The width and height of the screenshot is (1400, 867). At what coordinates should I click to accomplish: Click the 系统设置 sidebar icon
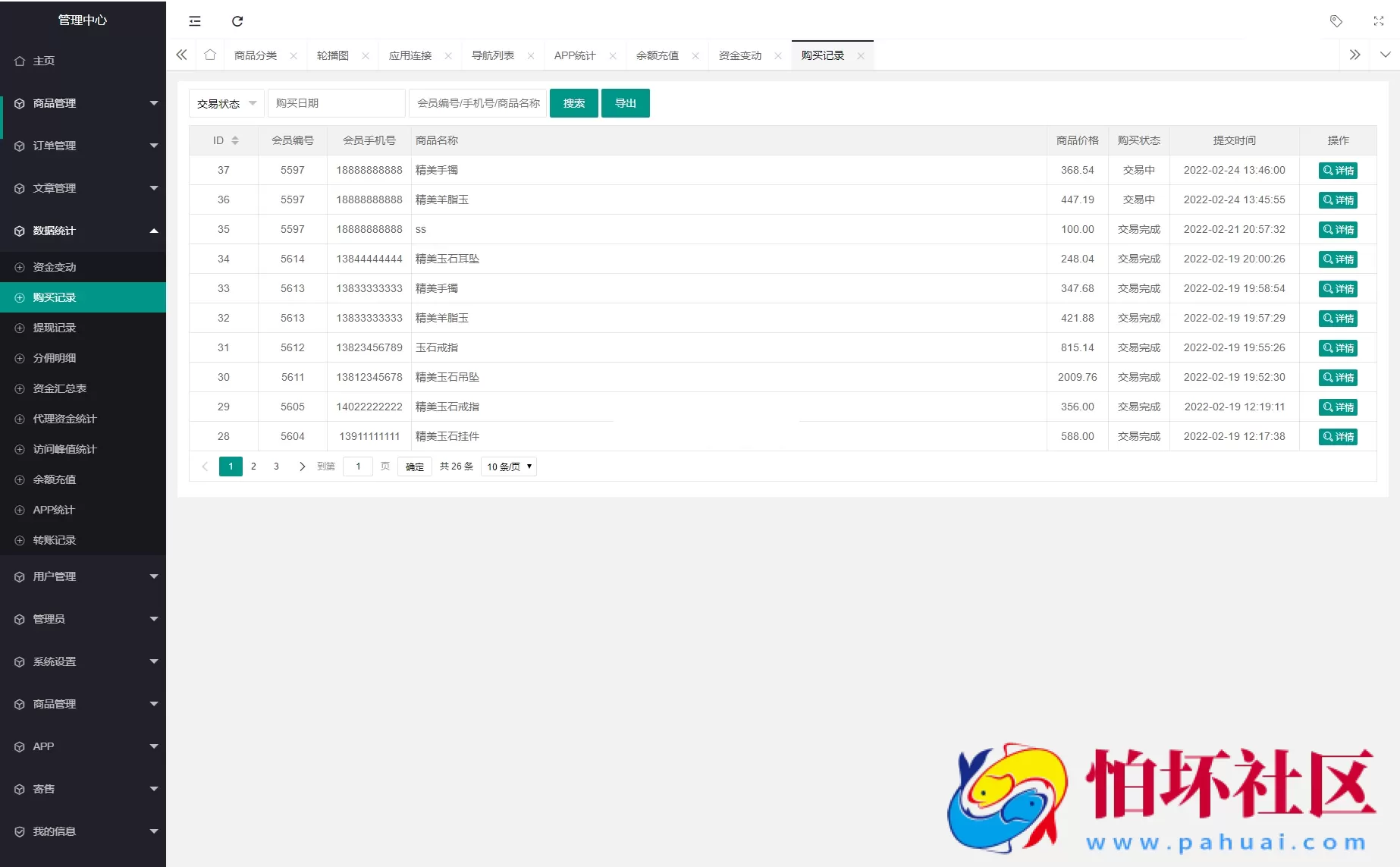19,661
